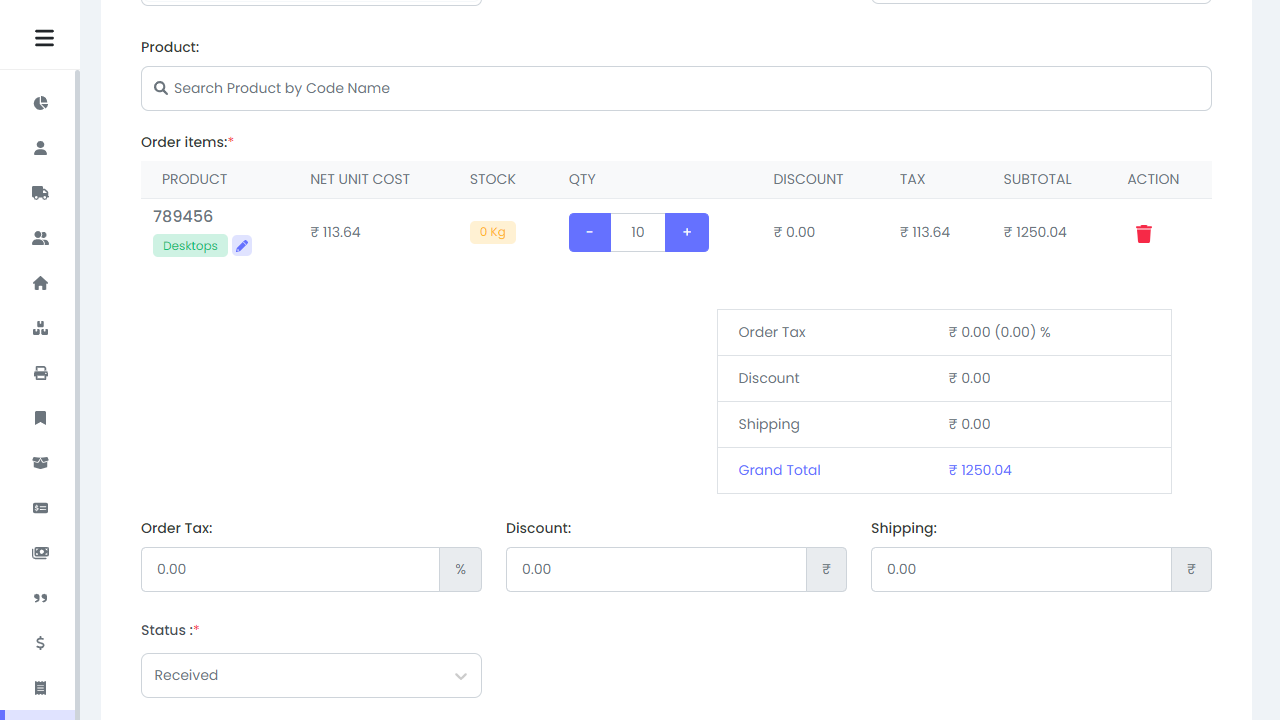Open the dashboard pie chart icon

pos(40,103)
